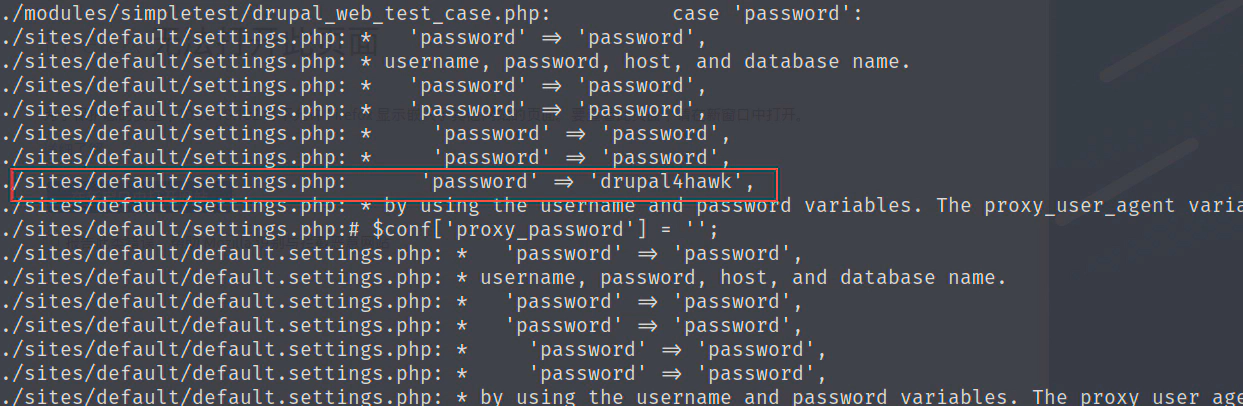Click the 'password' key on the drupal4hawk line

pyautogui.click(x=475, y=182)
